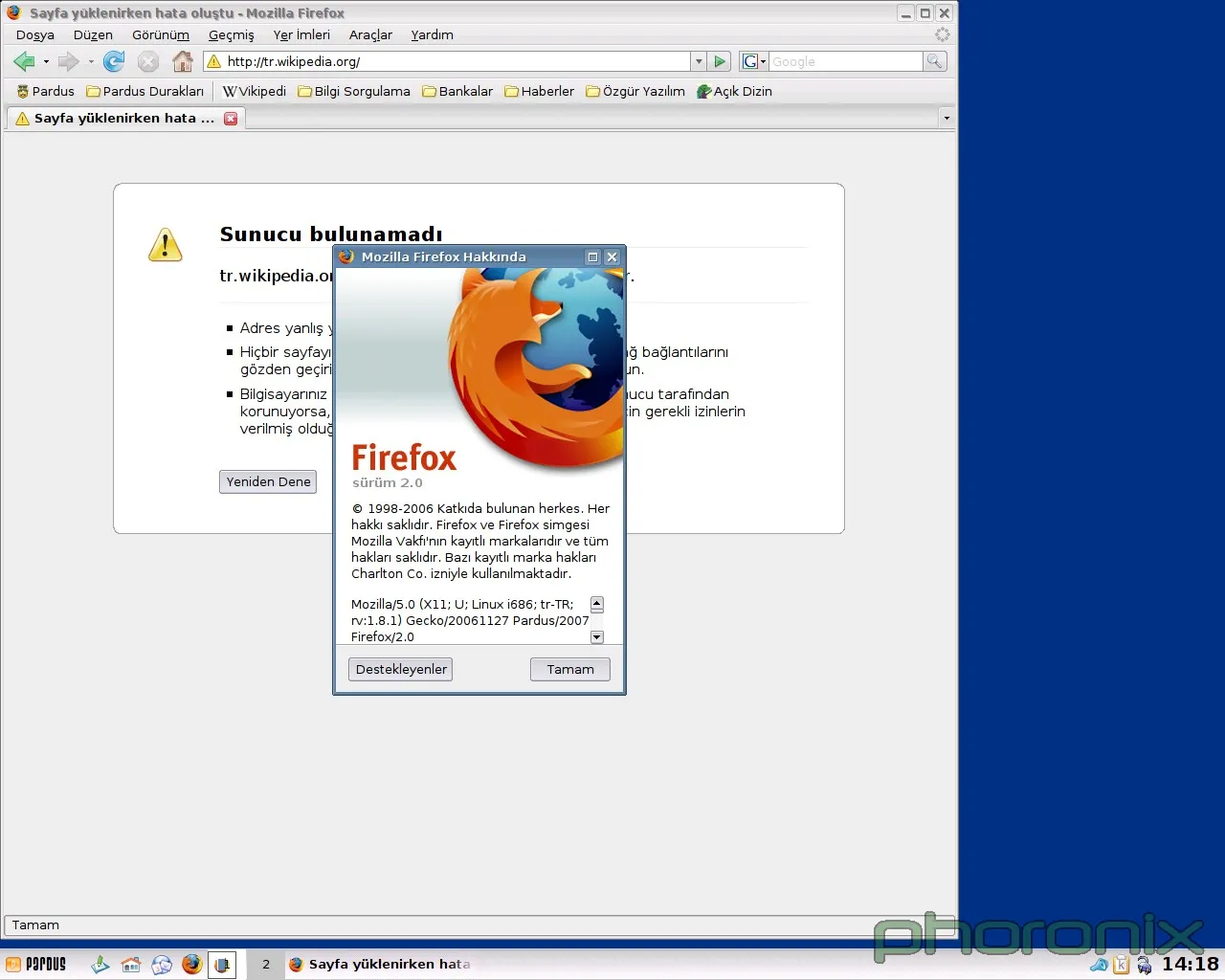The image size is (1225, 980).
Task: Open the URL bar history dropdown
Action: coord(699,61)
